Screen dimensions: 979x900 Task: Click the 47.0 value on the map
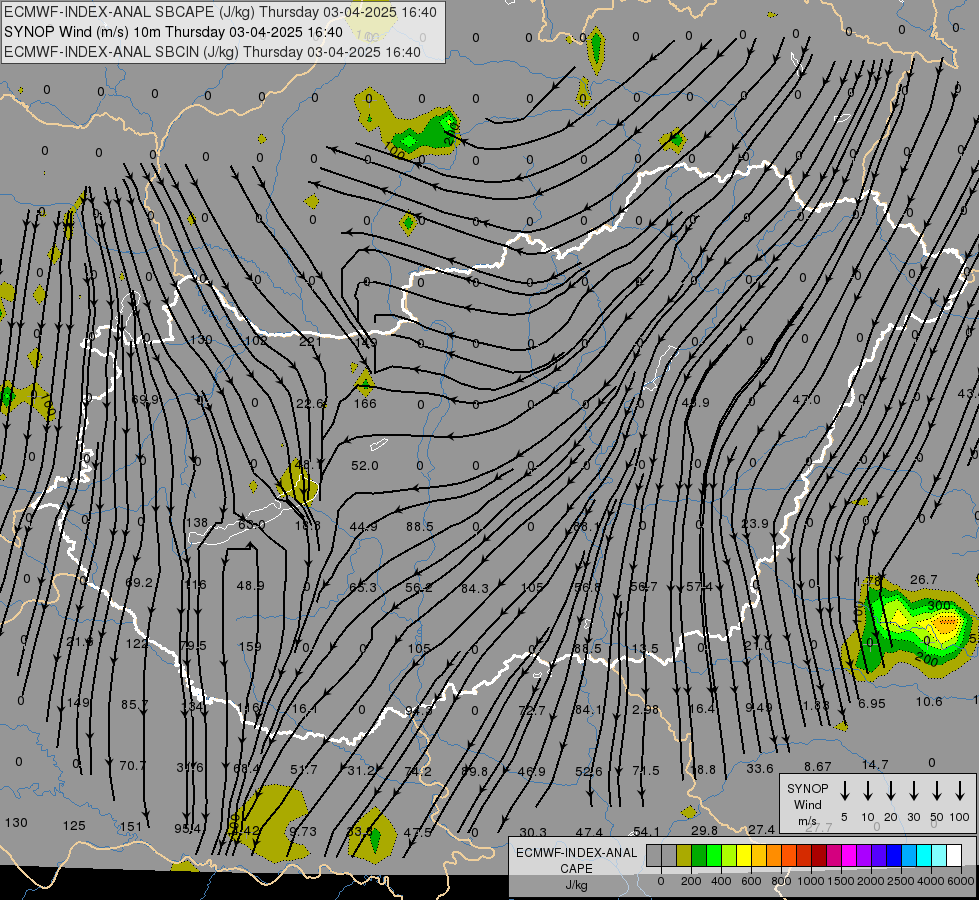[x=806, y=400]
